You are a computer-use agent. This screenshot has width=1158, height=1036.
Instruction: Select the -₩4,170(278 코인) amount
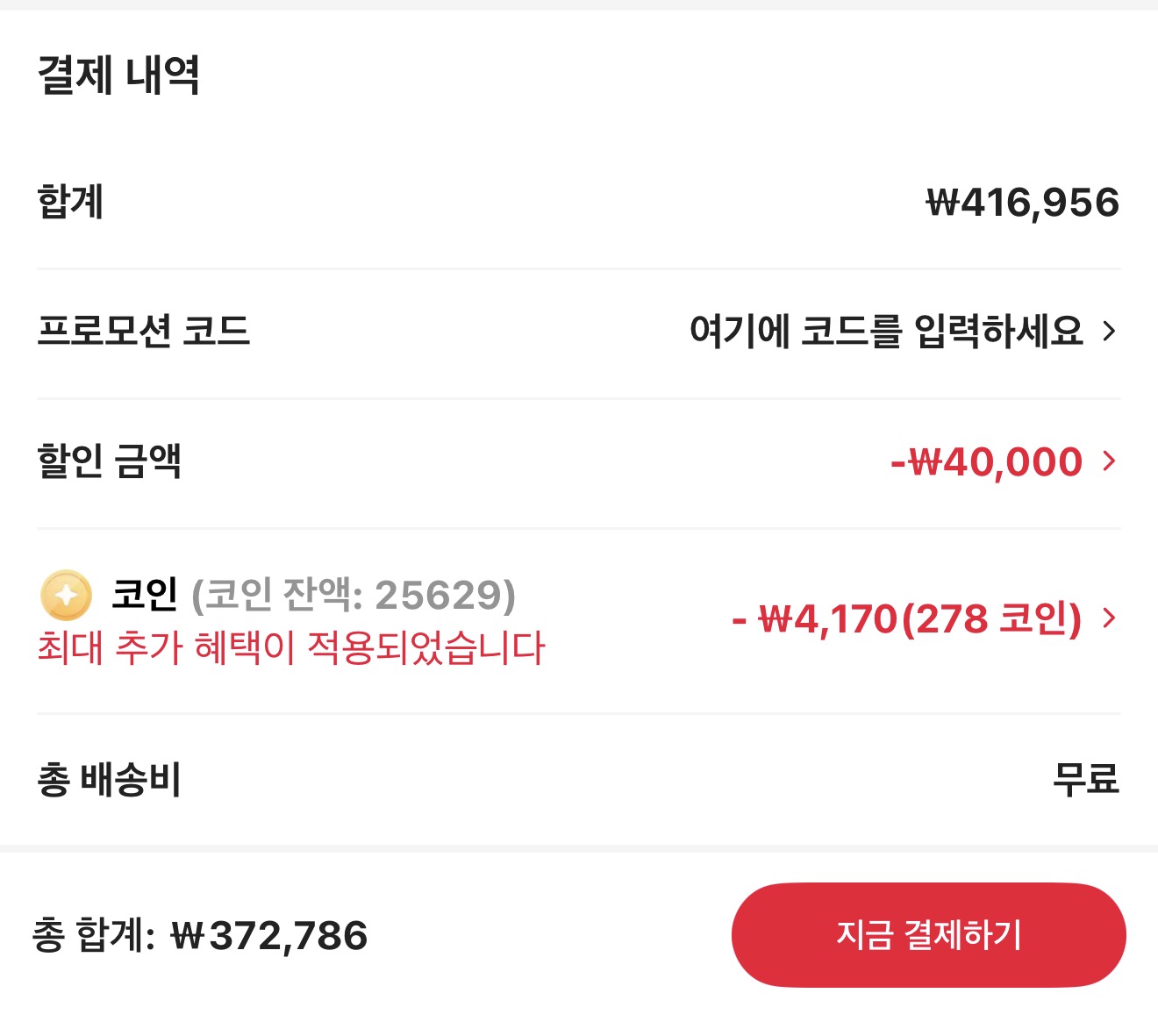tap(906, 619)
